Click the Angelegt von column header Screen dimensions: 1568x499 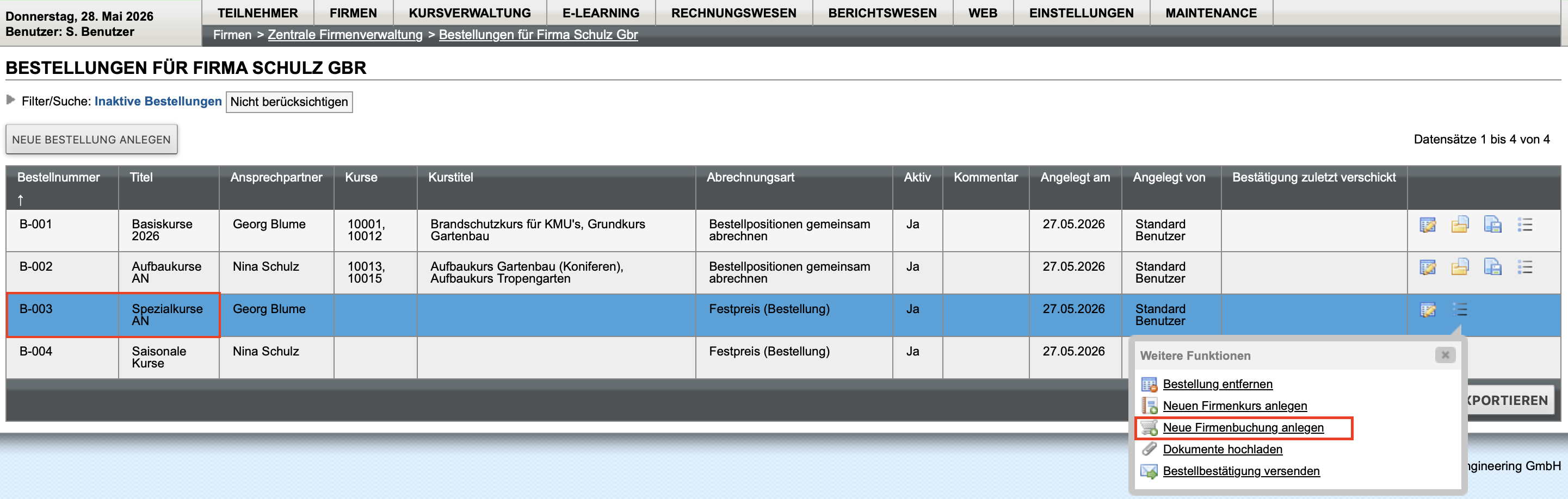[x=1169, y=177]
